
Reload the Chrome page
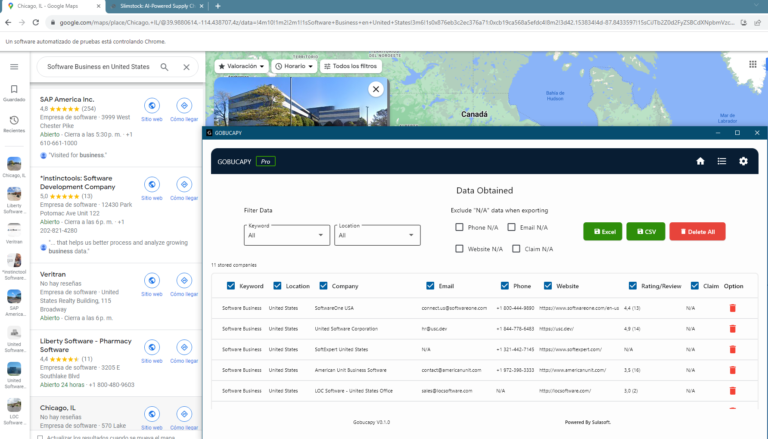point(35,23)
